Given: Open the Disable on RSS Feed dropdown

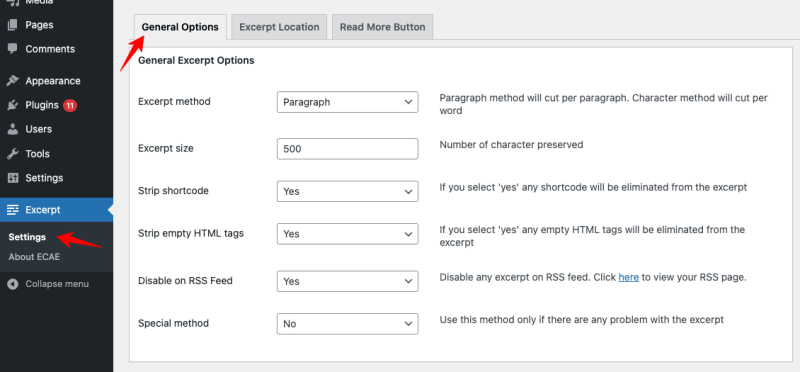Looking at the screenshot, I should (x=347, y=281).
